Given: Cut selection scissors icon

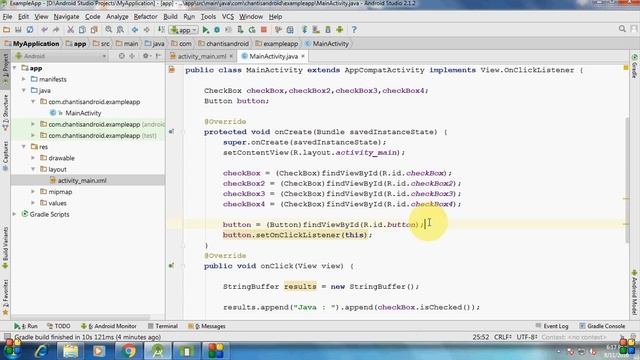Looking at the screenshot, I should click(71, 29).
